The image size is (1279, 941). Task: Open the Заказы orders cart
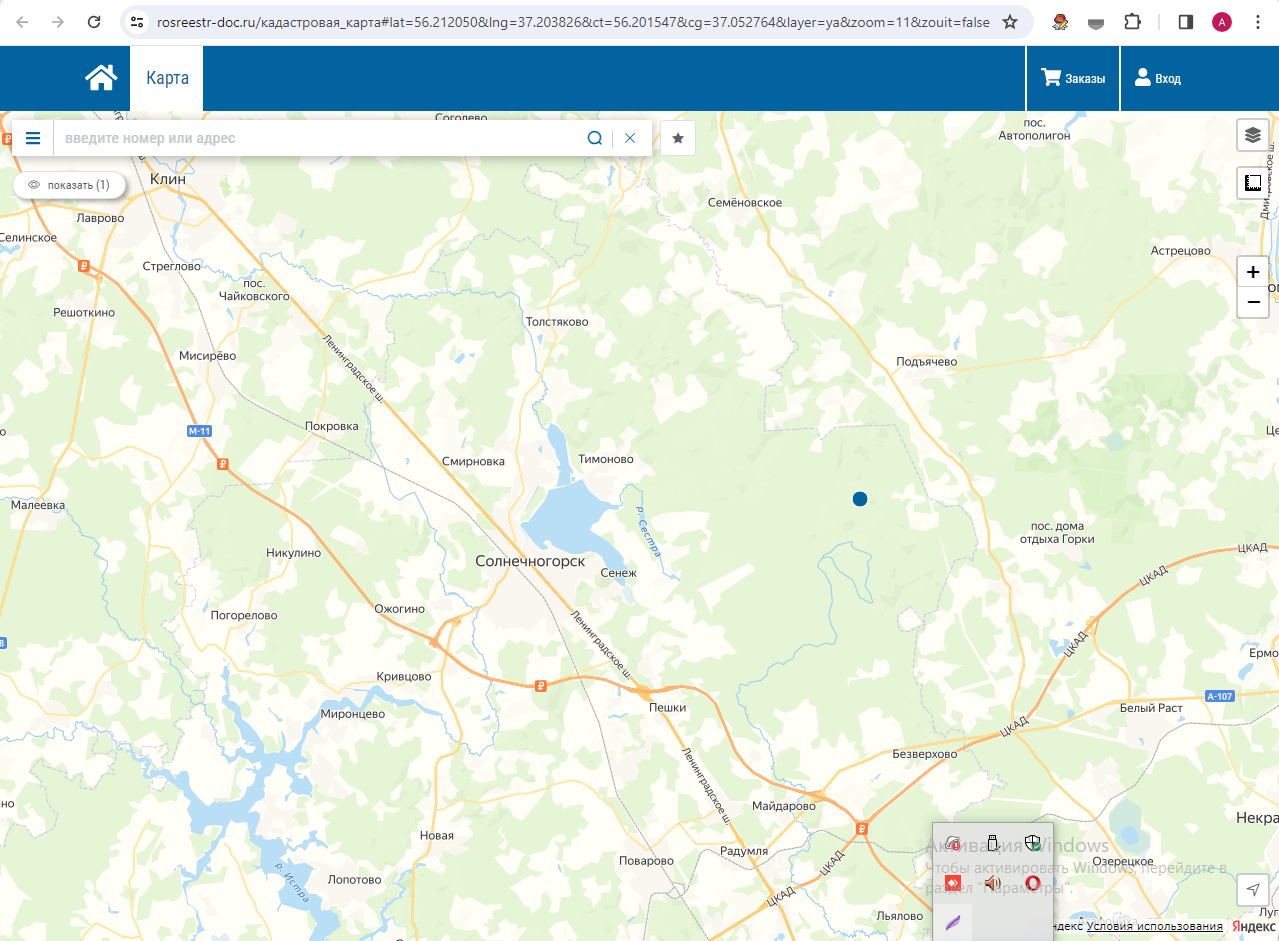click(x=1073, y=78)
